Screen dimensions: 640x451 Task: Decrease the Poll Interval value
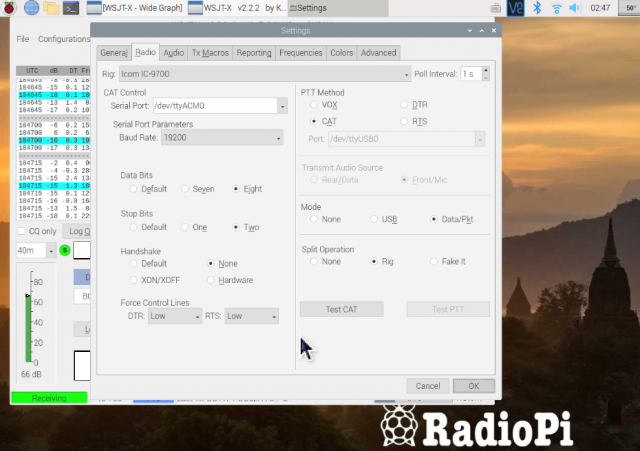coord(485,78)
